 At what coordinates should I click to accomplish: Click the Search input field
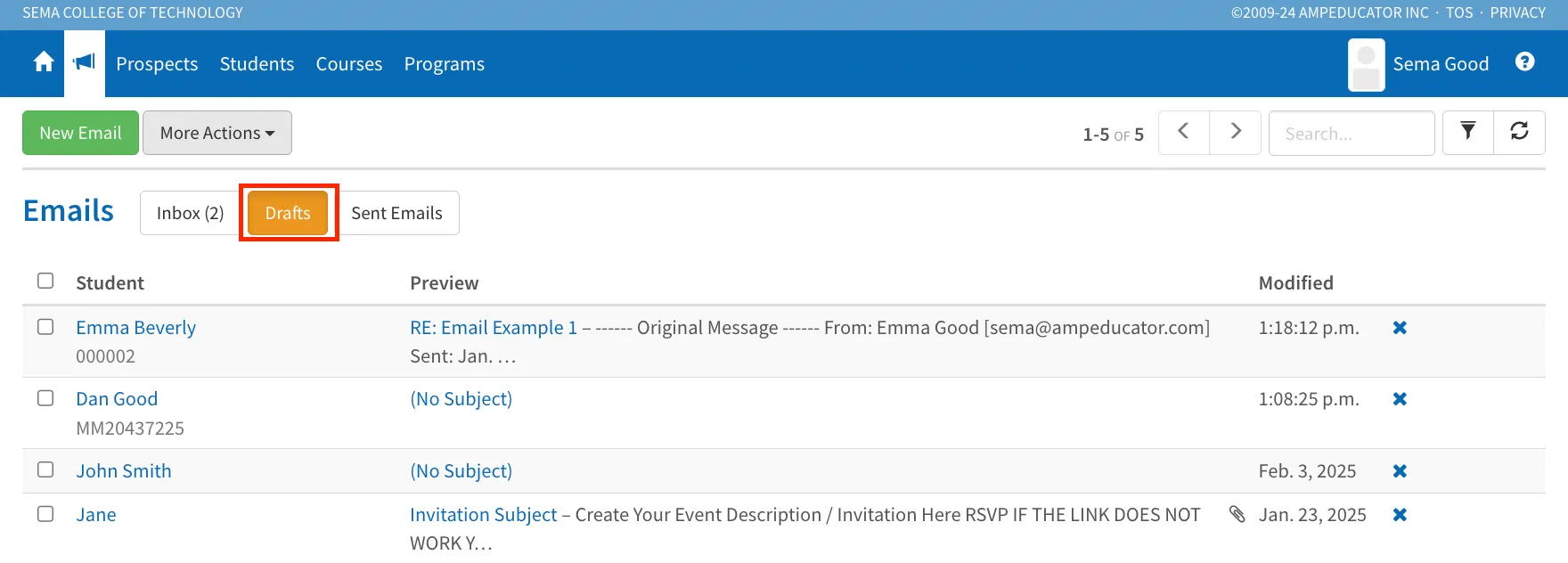tap(1352, 133)
